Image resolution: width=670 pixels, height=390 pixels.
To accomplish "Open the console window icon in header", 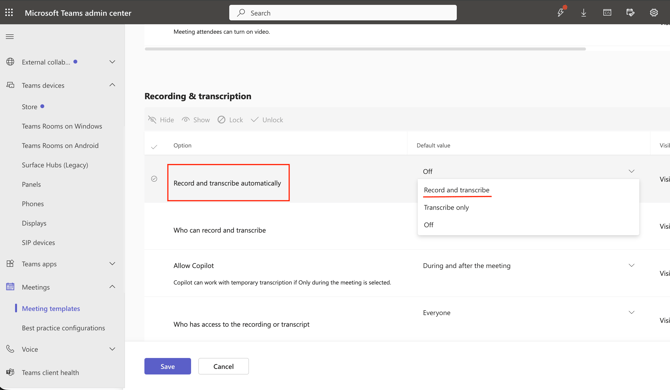I will pos(607,13).
